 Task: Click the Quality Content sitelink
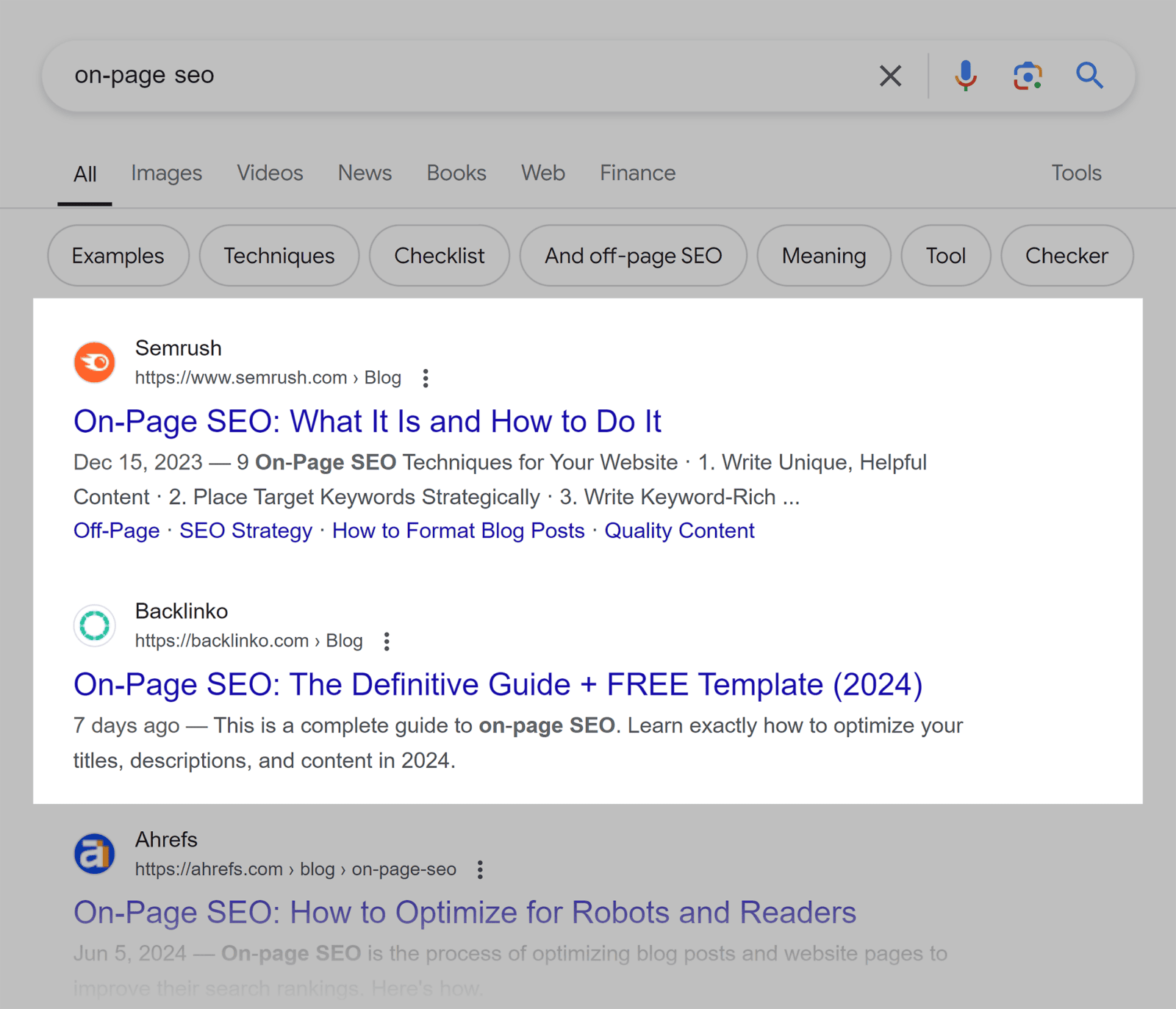678,530
